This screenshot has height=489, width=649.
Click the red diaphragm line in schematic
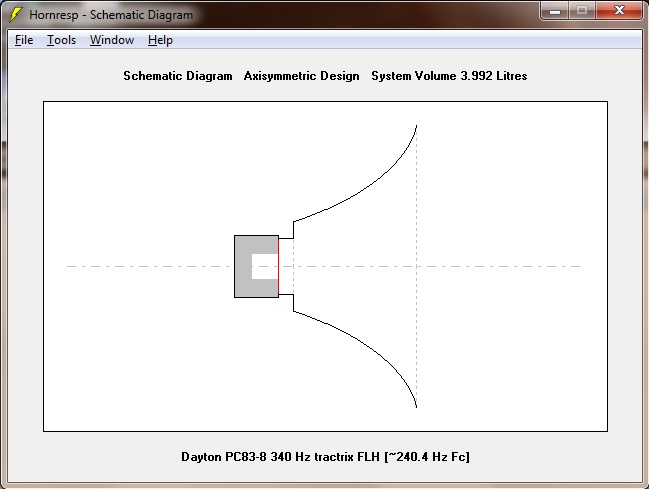279,266
